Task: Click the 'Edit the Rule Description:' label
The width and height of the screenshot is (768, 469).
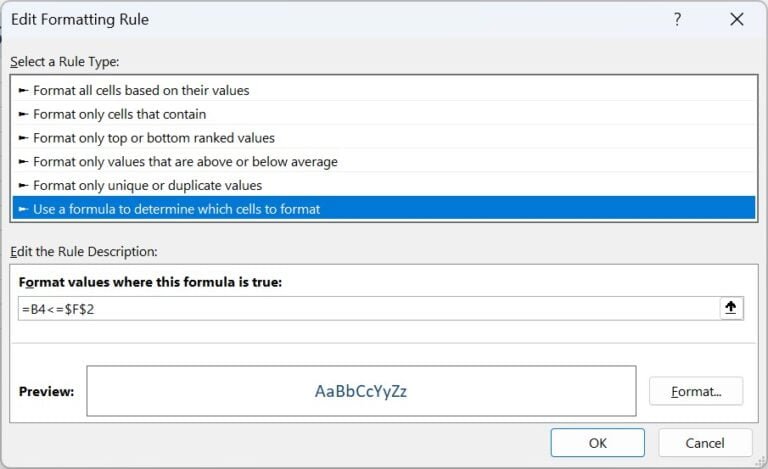Action: tap(84, 252)
